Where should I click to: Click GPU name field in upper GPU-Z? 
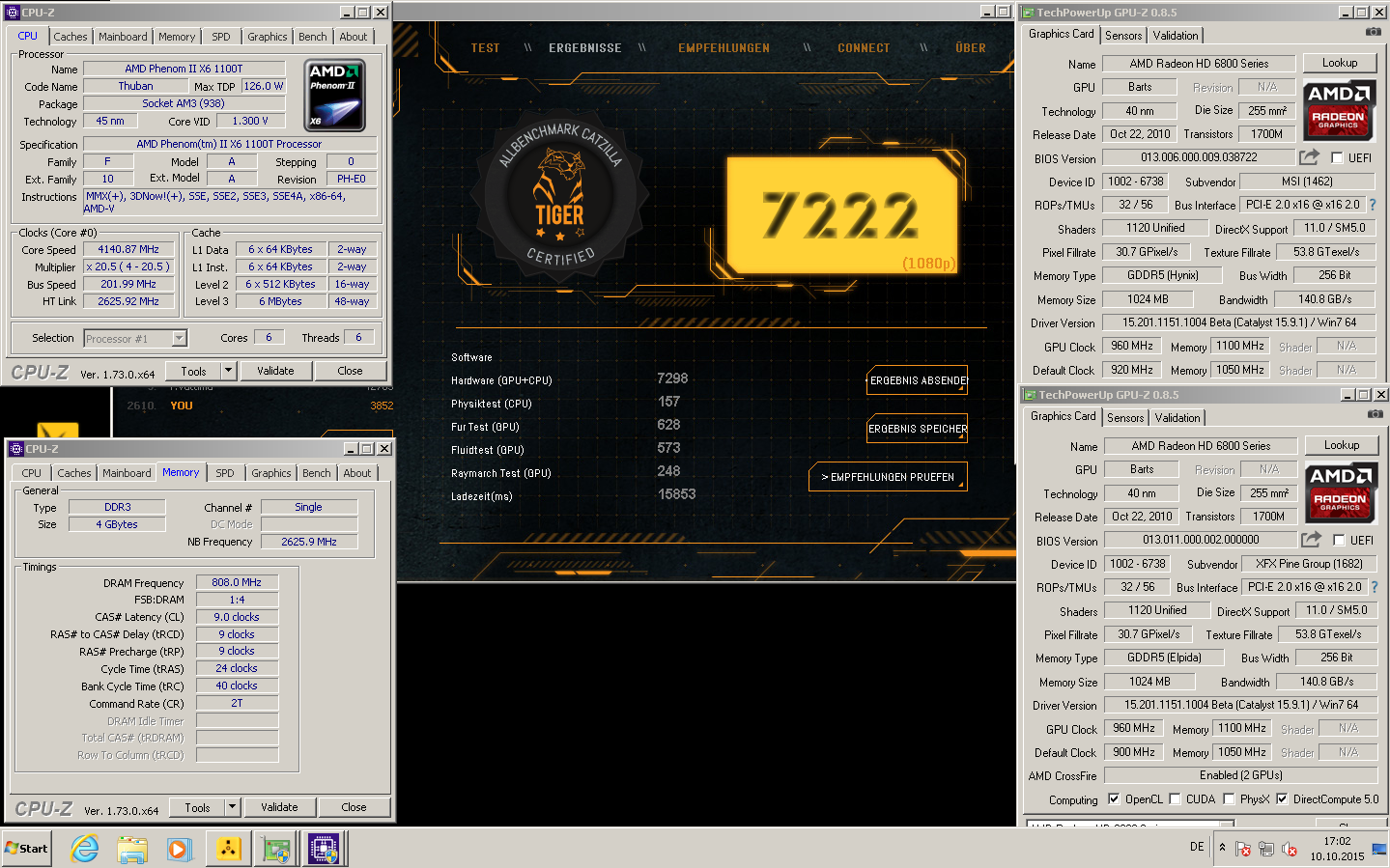point(1140,87)
